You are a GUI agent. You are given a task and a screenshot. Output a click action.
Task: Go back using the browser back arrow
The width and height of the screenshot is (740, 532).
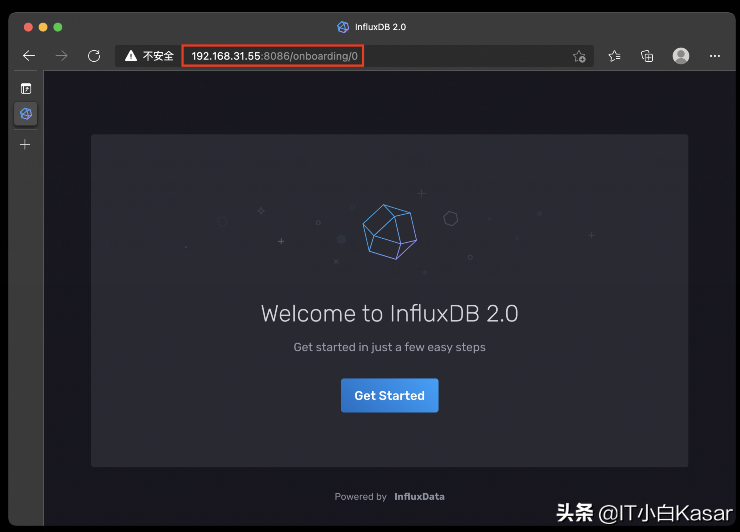pos(29,56)
